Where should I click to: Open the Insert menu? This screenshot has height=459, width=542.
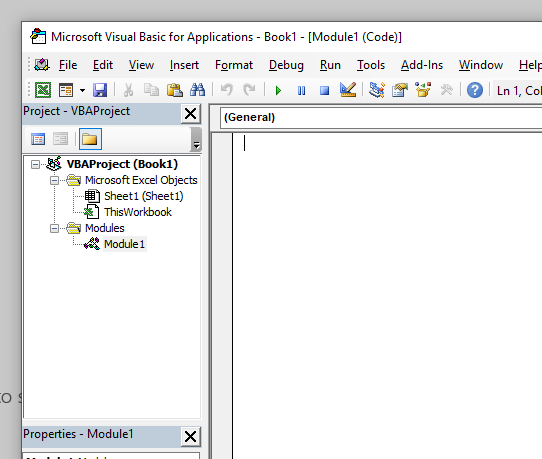click(x=184, y=65)
